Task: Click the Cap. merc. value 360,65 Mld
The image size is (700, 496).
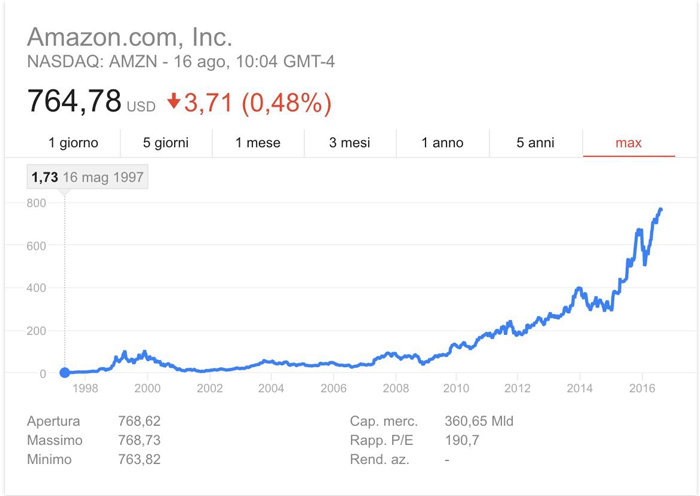Action: (x=479, y=421)
